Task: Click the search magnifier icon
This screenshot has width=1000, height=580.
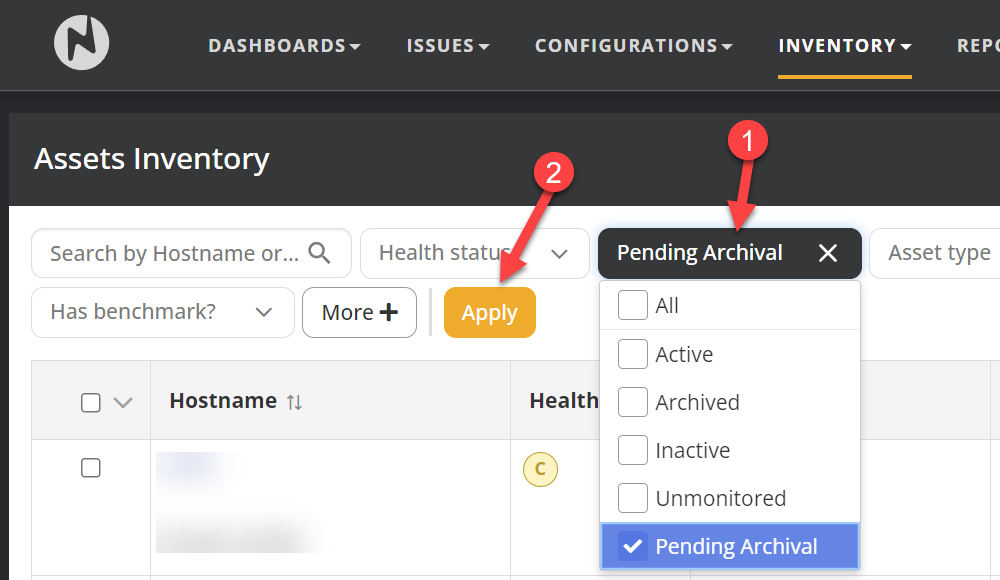Action: 320,253
